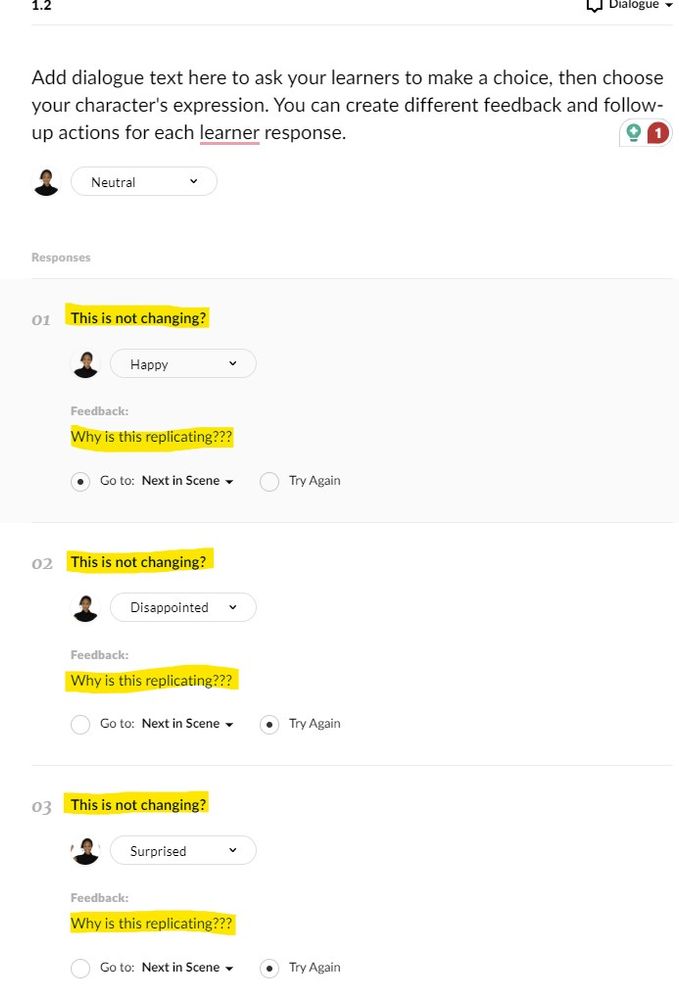Select 'Try Again' radio in response 01
Image resolution: width=679 pixels, height=998 pixels.
pyautogui.click(x=269, y=481)
